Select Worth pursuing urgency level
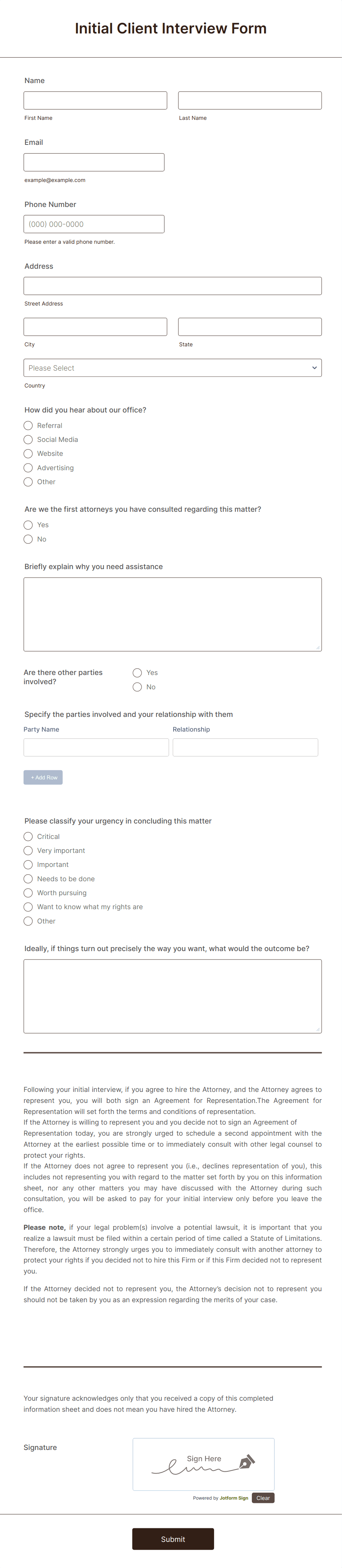 pyautogui.click(x=28, y=892)
